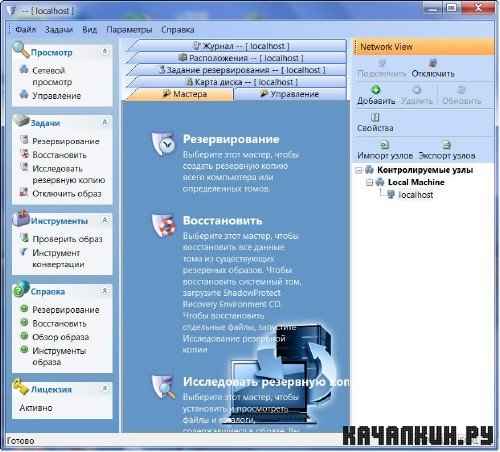Collapse the Просмотр sidebar panel
Image resolution: width=500 pixels, height=452 pixels.
[105, 52]
